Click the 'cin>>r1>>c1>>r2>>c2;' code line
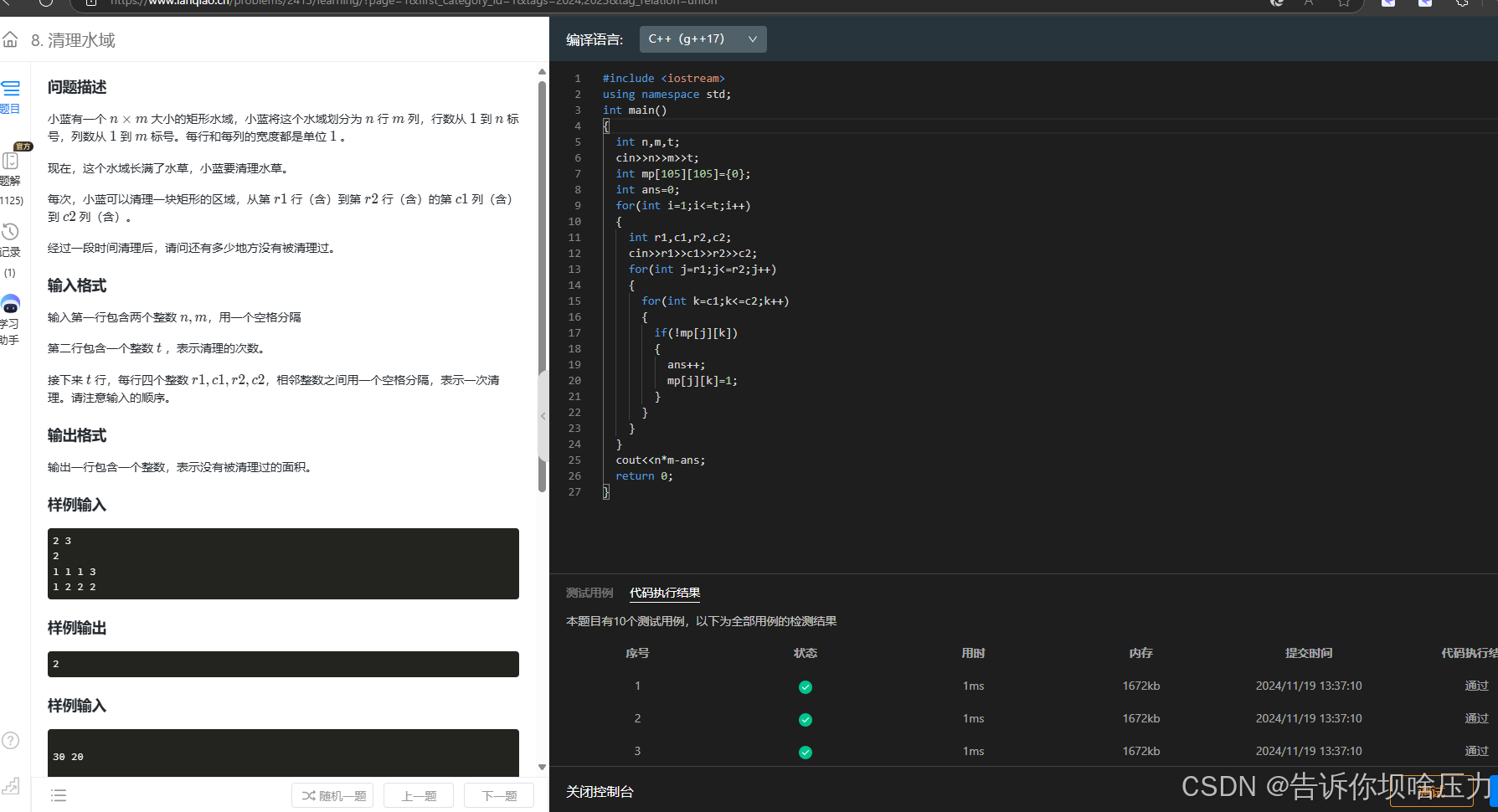Image resolution: width=1498 pixels, height=812 pixels. 692,253
